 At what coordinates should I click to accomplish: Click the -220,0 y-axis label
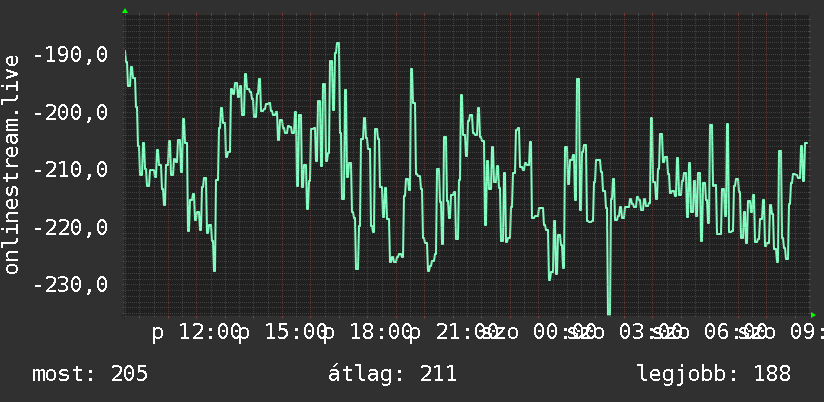click(70, 228)
